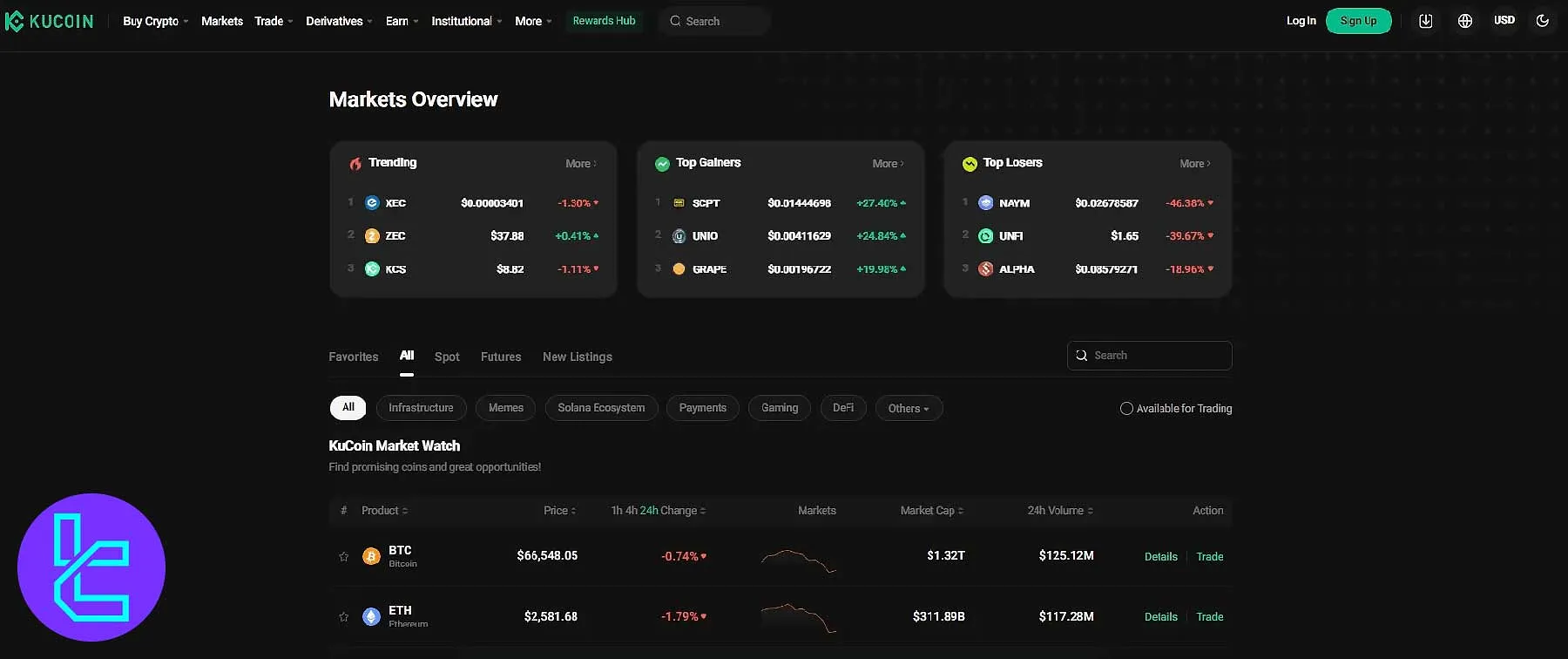Screen dimensions: 1568x659
Task: Expand the Others category dropdown
Action: pyautogui.click(x=909, y=408)
